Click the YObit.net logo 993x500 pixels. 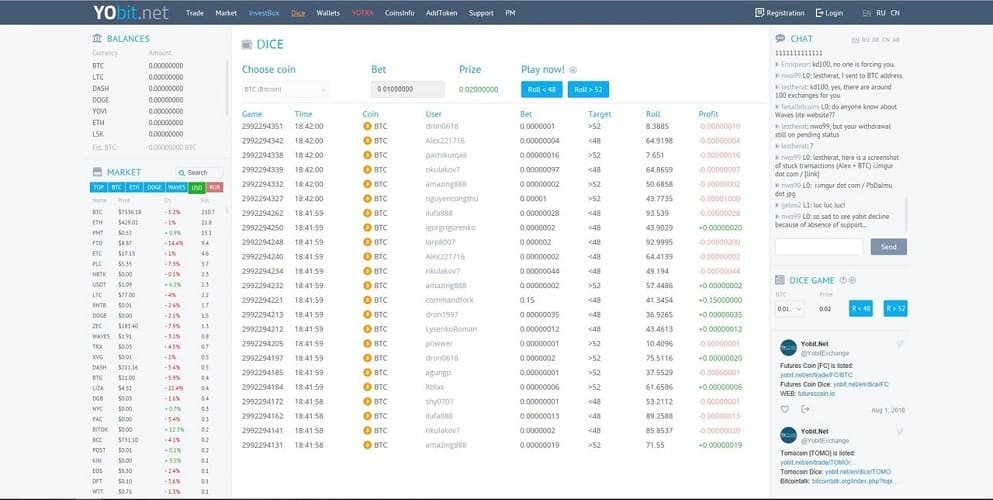[130, 13]
